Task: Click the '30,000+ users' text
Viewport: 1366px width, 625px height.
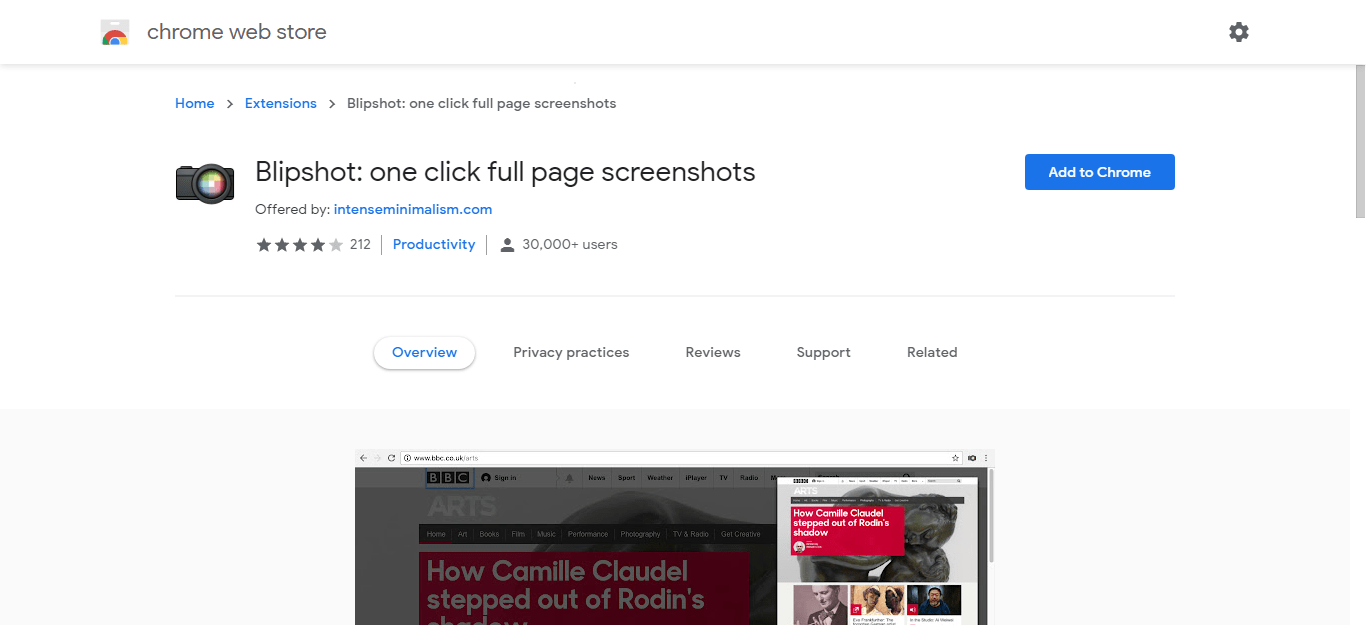Action: pos(570,244)
